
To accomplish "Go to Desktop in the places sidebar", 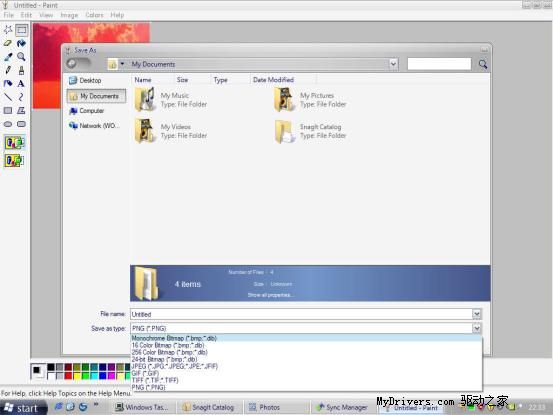I will (85, 80).
